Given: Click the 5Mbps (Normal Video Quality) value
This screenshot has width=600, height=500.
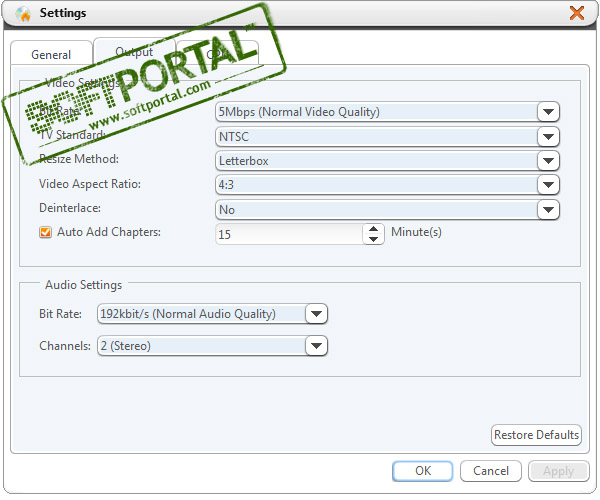Looking at the screenshot, I should (x=299, y=112).
